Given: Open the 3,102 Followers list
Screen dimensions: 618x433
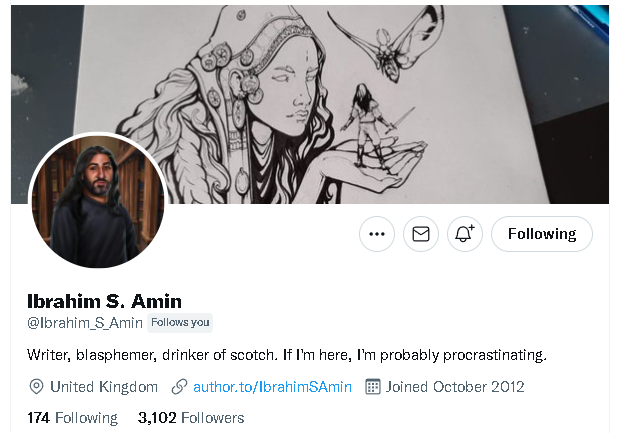Looking at the screenshot, I should [191, 417].
